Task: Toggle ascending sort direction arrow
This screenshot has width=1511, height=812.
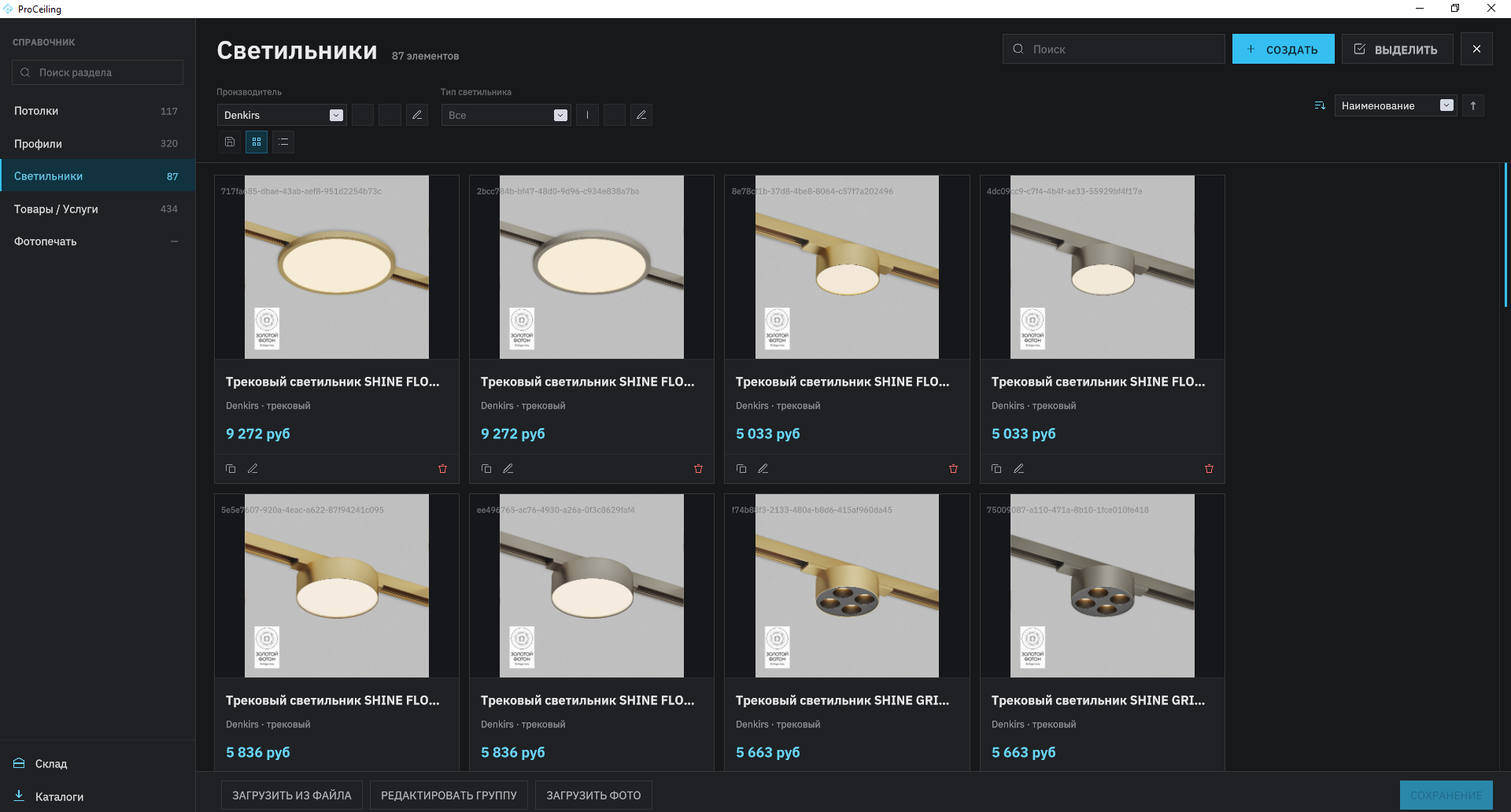Action: click(1473, 105)
